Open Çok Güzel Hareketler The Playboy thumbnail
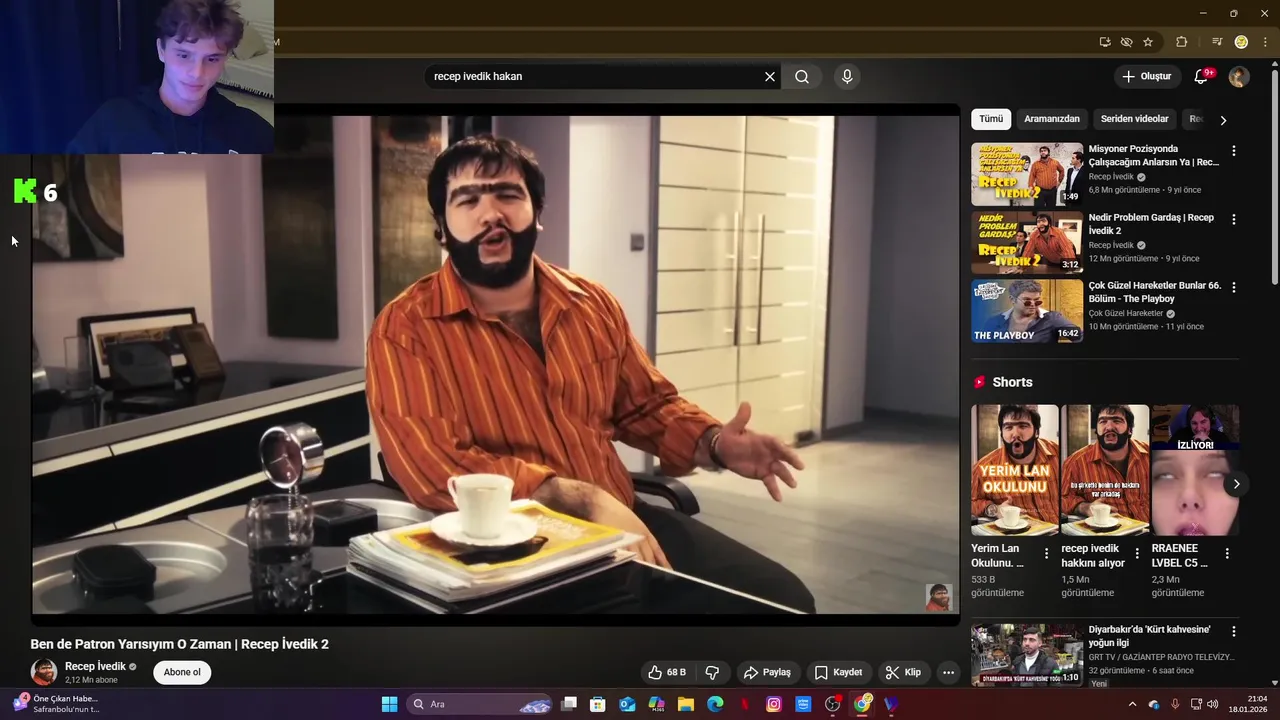Screen dimensions: 1280x720 pyautogui.click(x=1027, y=310)
